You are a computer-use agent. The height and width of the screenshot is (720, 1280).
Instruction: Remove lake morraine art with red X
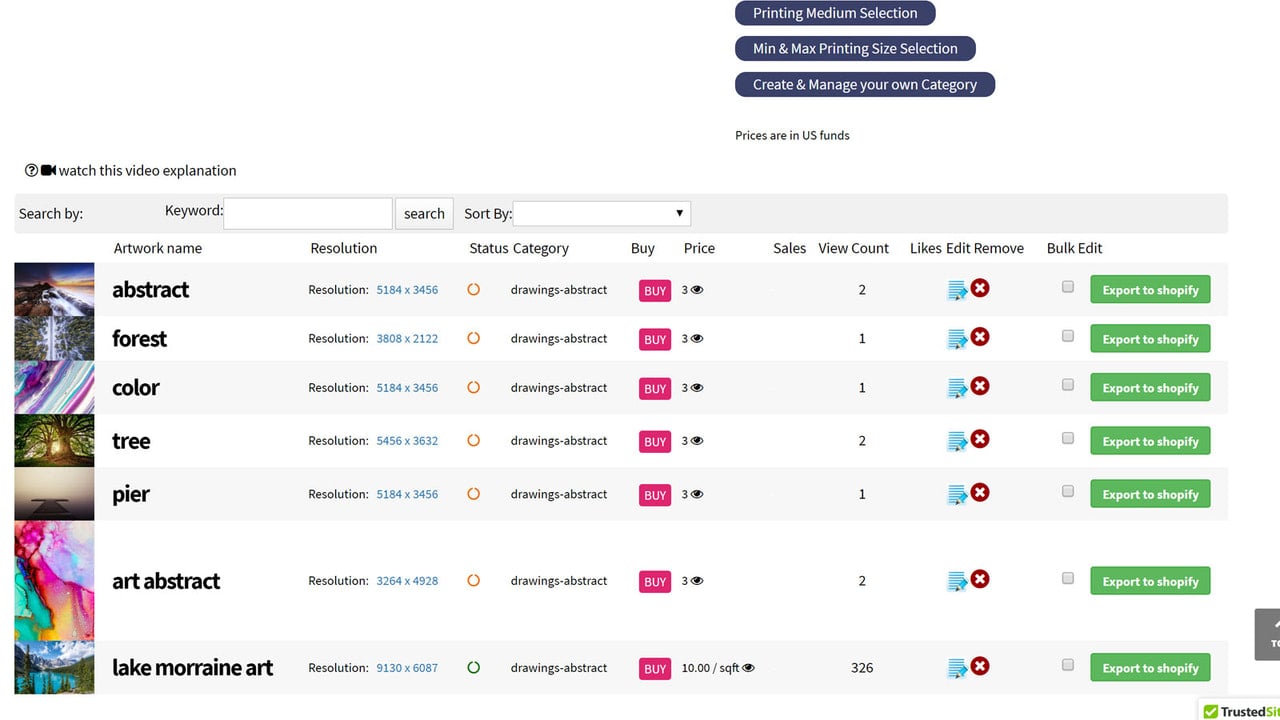tap(980, 666)
